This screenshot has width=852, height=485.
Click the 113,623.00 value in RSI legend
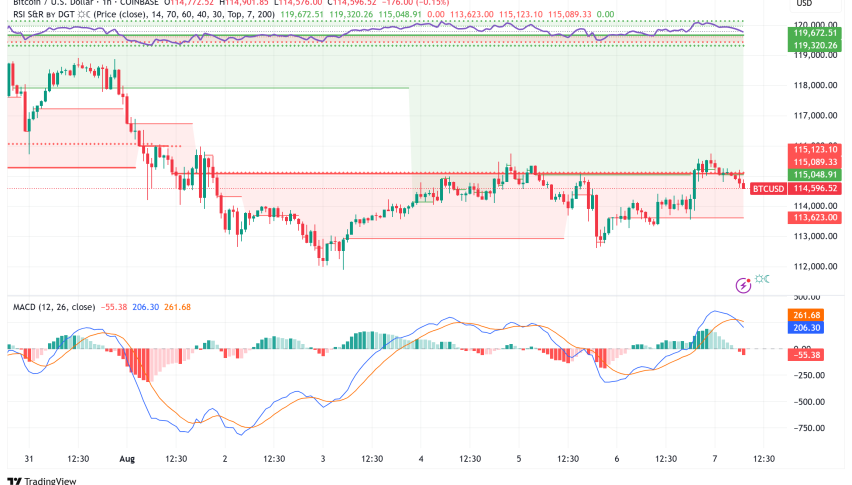click(x=472, y=14)
